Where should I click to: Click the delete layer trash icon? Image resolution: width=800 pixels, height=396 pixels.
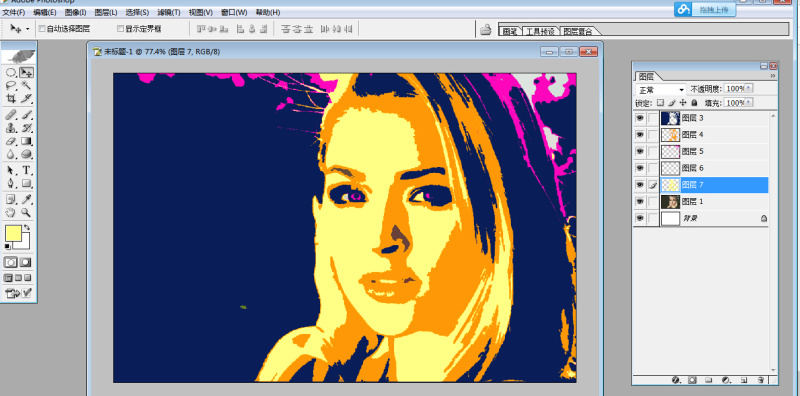[761, 380]
